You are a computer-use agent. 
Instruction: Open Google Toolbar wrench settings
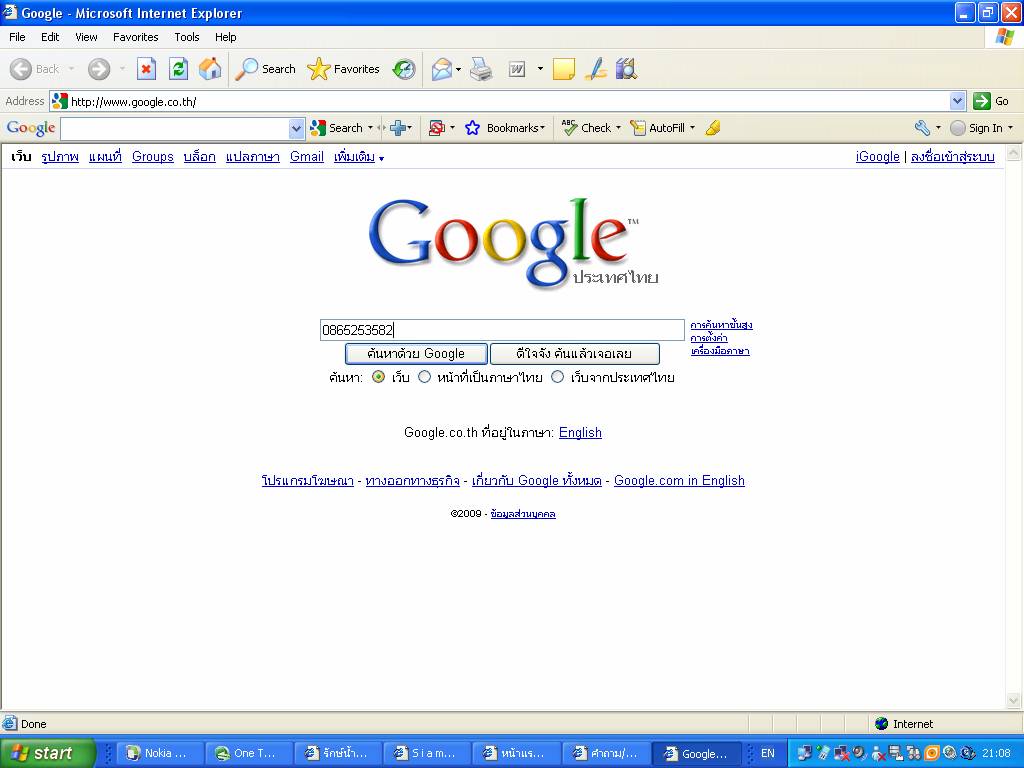922,128
